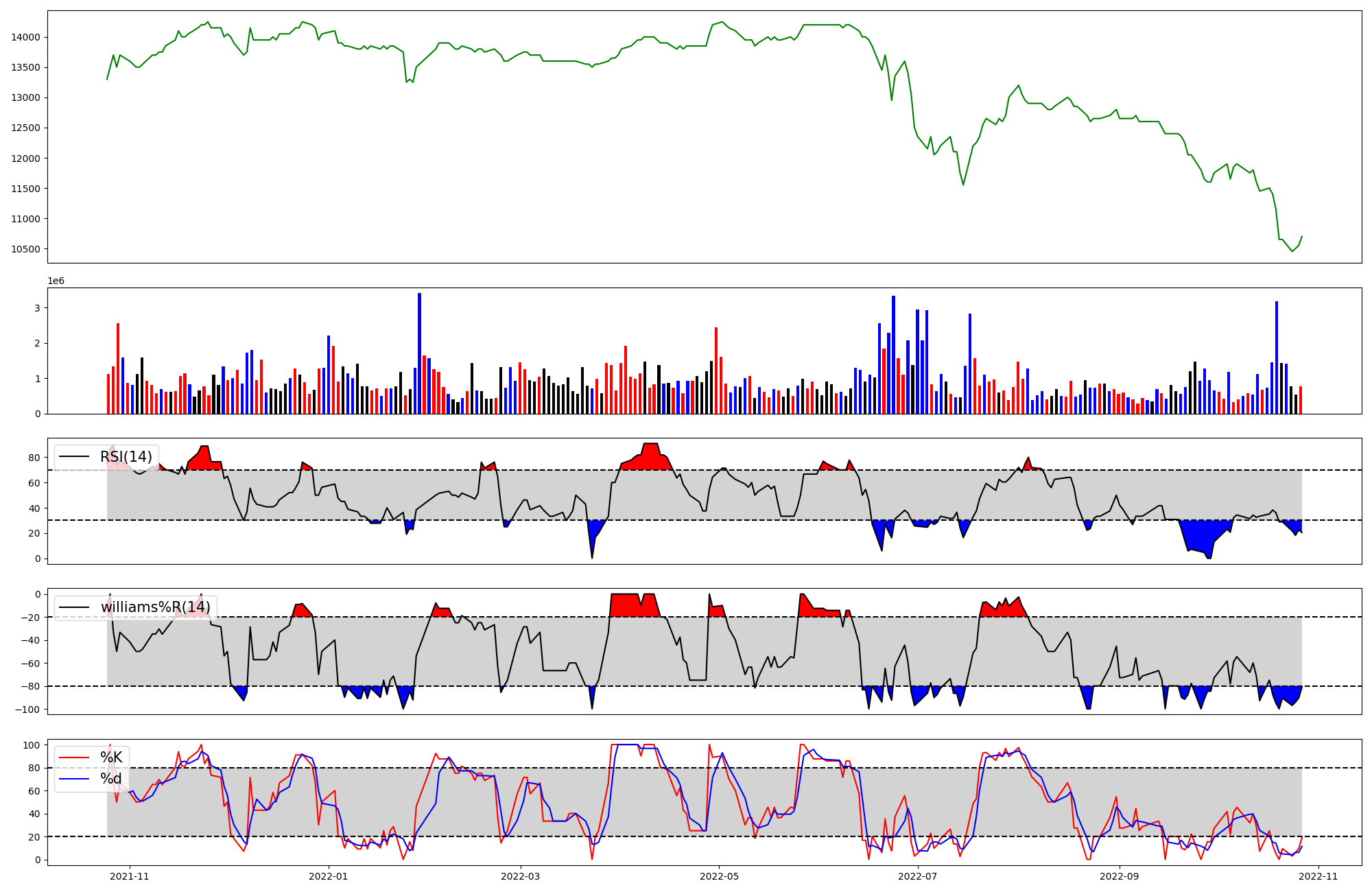
Task: Click the RSI(14) legend label
Action: (126, 457)
